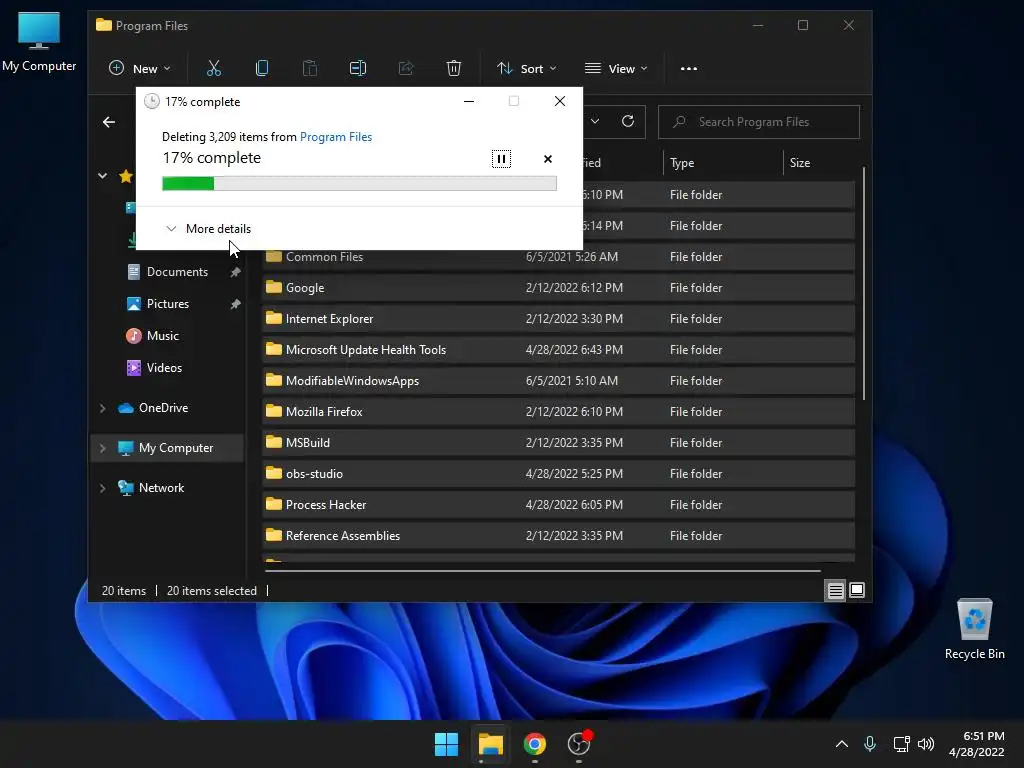The height and width of the screenshot is (768, 1024).
Task: Collapse Quick access tree section
Action: tap(103, 176)
